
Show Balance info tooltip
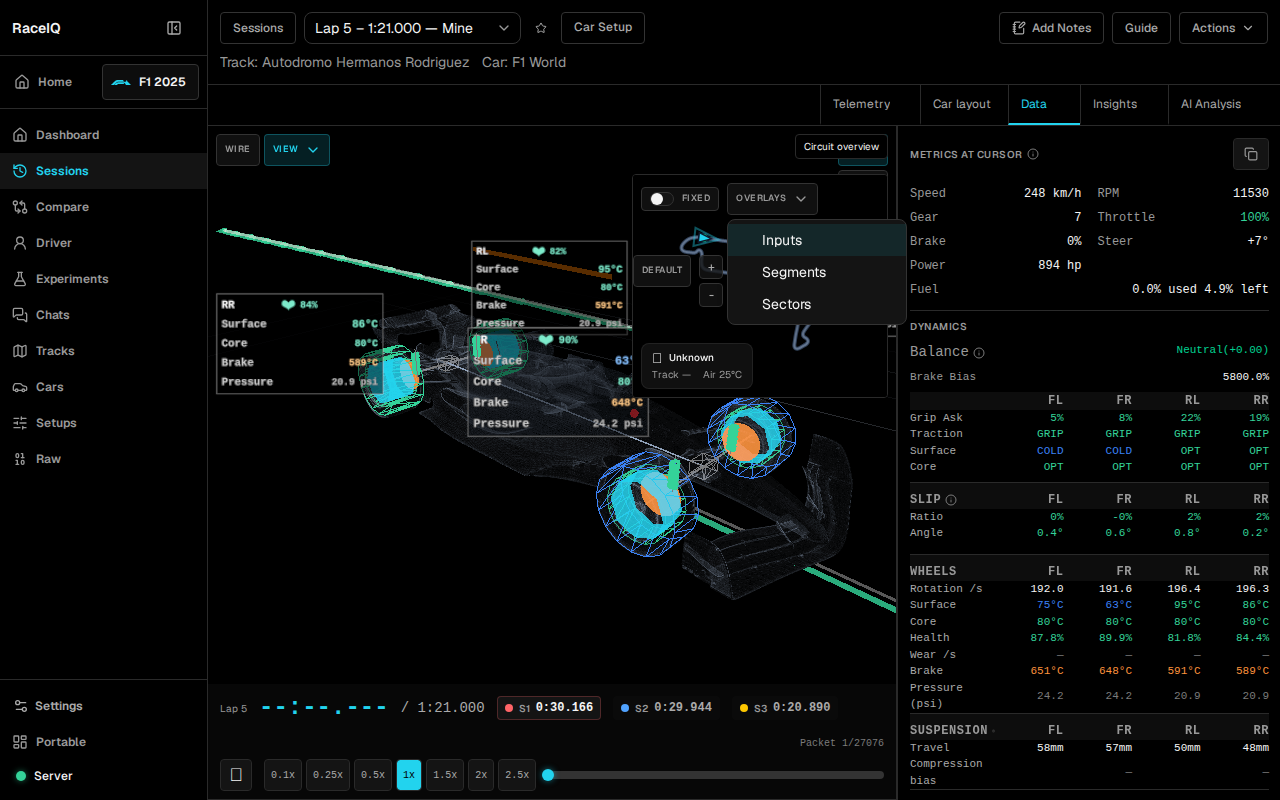click(x=979, y=353)
